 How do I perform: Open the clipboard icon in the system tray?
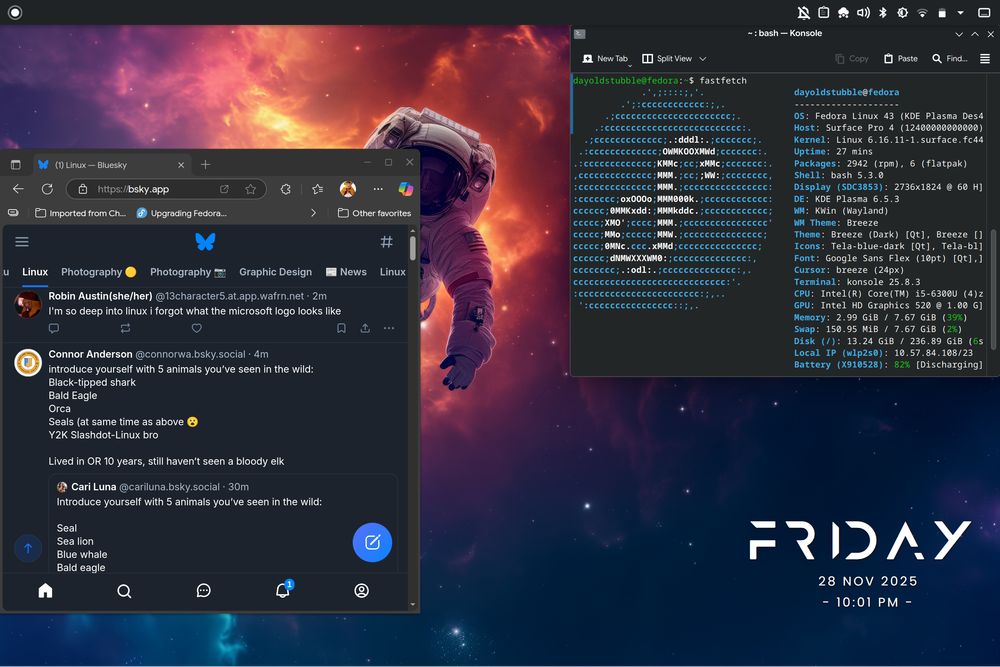(x=824, y=12)
